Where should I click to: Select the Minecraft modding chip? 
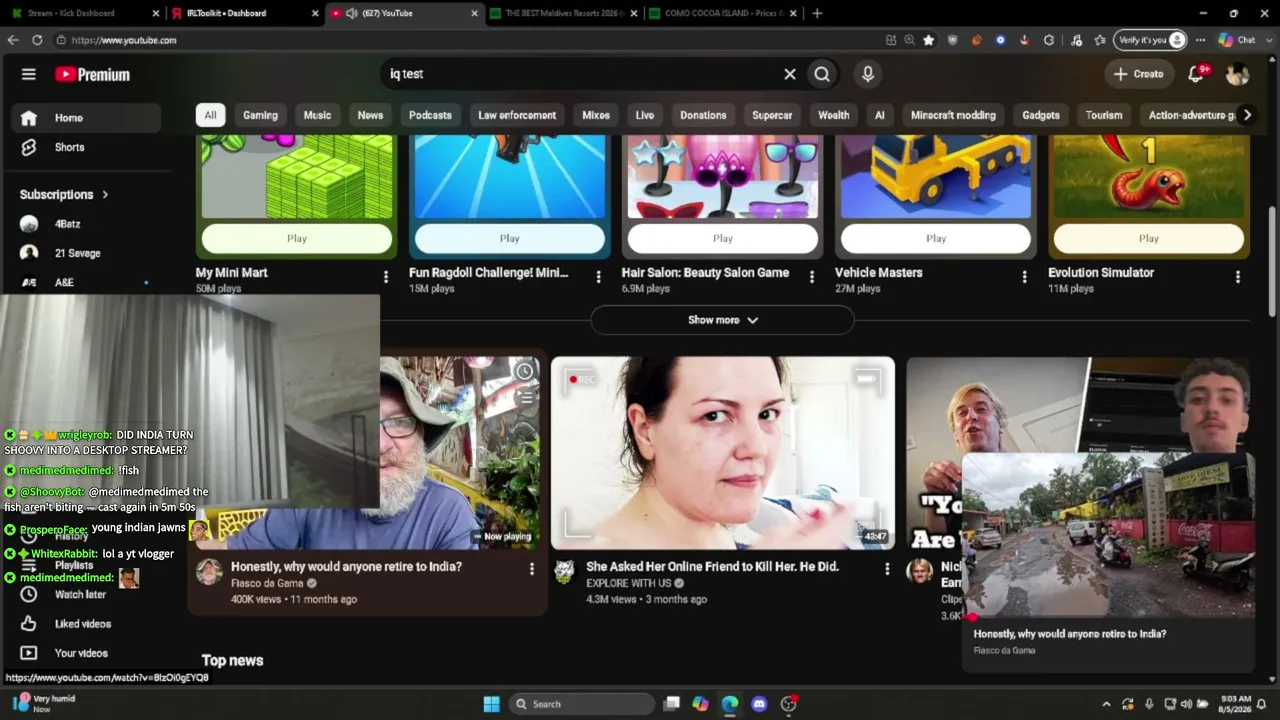[x=953, y=115]
